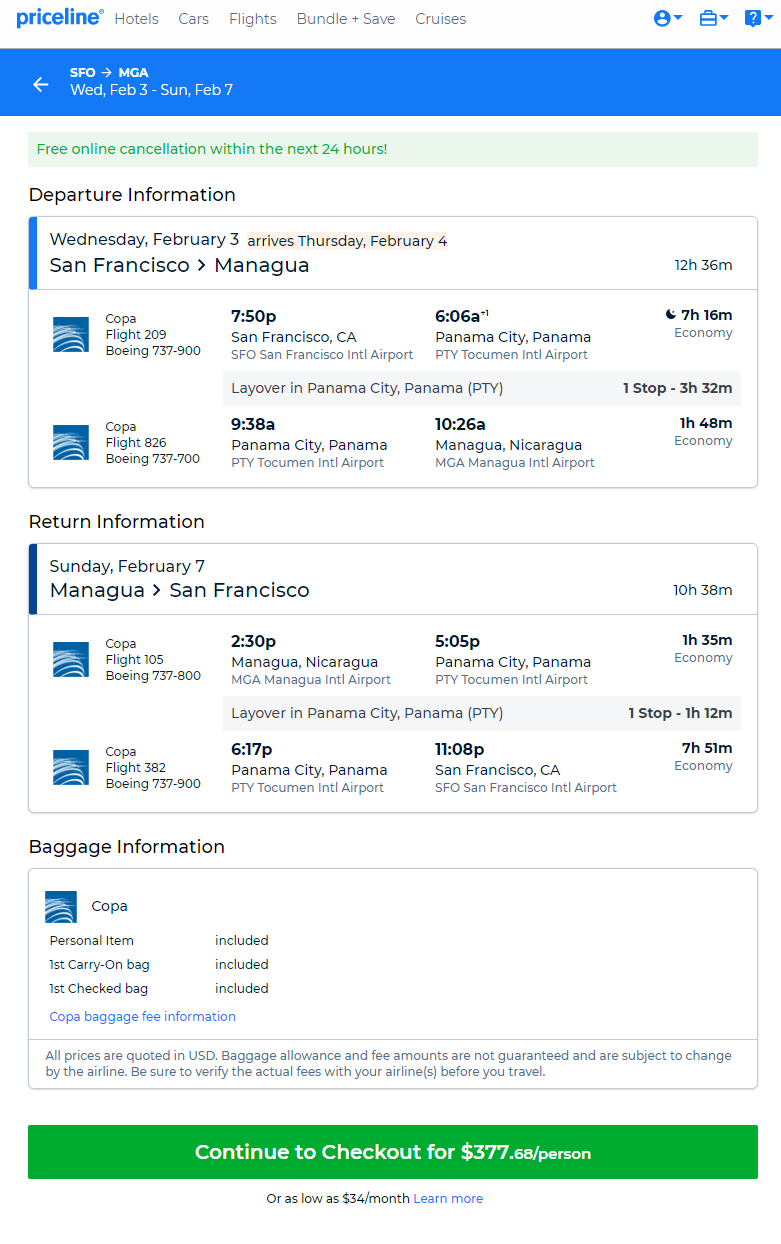This screenshot has height=1244, width=781.
Task: Open the Hotels menu item
Action: click(136, 19)
